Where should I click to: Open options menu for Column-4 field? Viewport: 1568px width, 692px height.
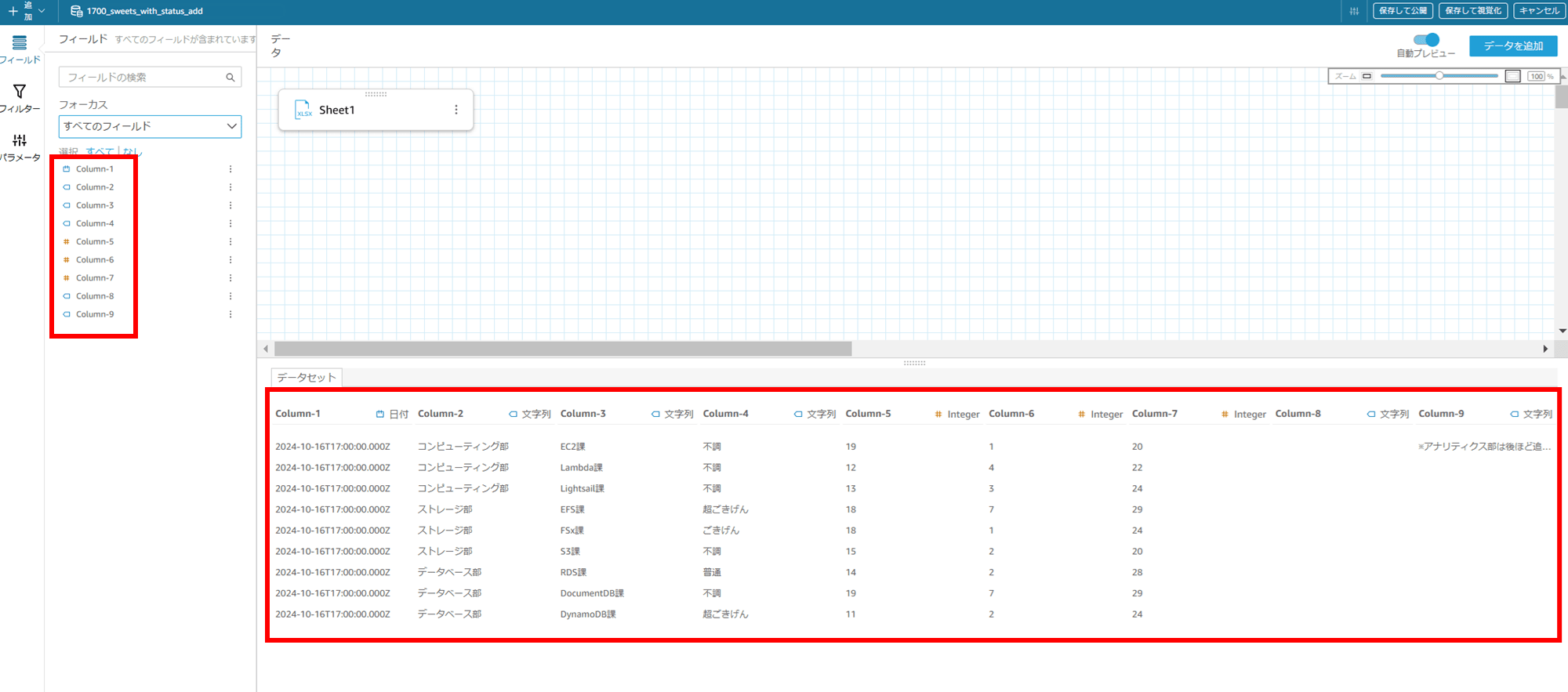(230, 223)
